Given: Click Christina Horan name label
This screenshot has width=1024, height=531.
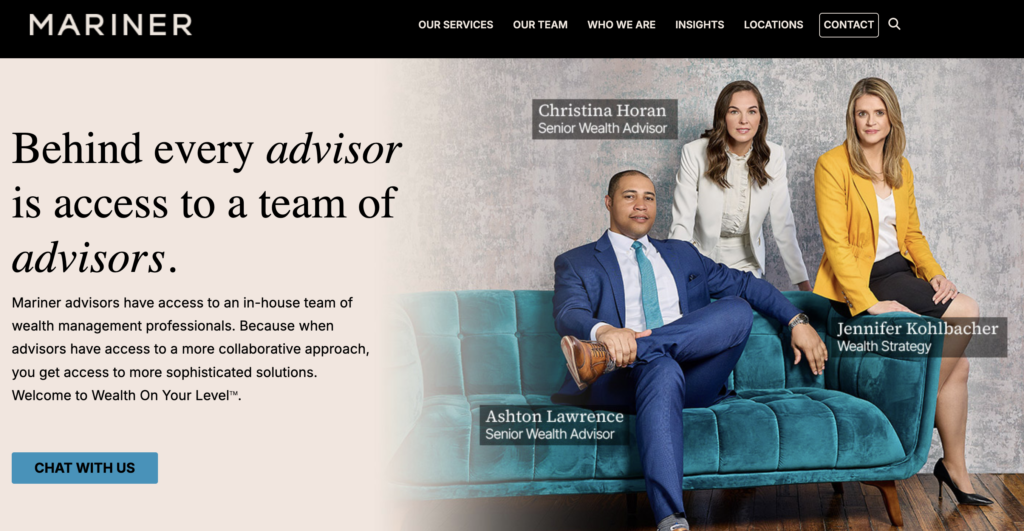Looking at the screenshot, I should (602, 110).
